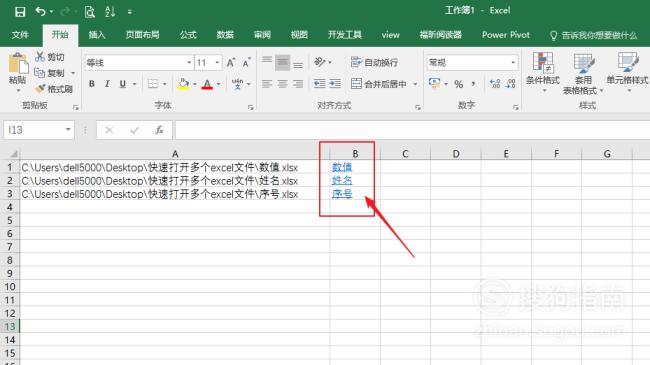The height and width of the screenshot is (365, 650).
Task: Click the 剪切 cut button
Action: pyautogui.click(x=50, y=57)
